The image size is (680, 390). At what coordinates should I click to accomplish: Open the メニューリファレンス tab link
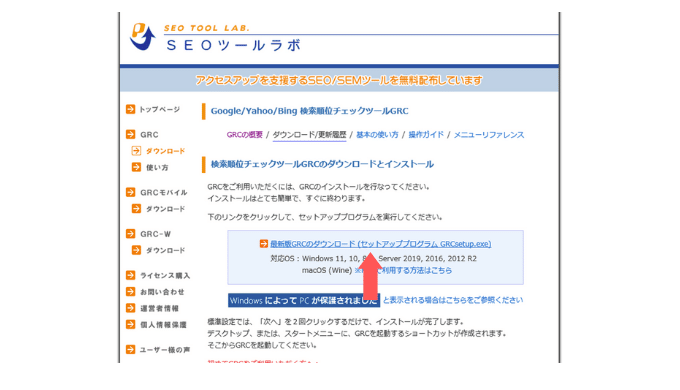489,135
